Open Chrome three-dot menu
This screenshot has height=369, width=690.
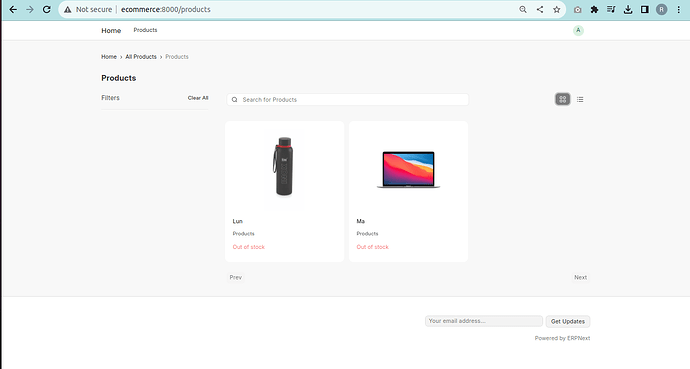tap(679, 9)
